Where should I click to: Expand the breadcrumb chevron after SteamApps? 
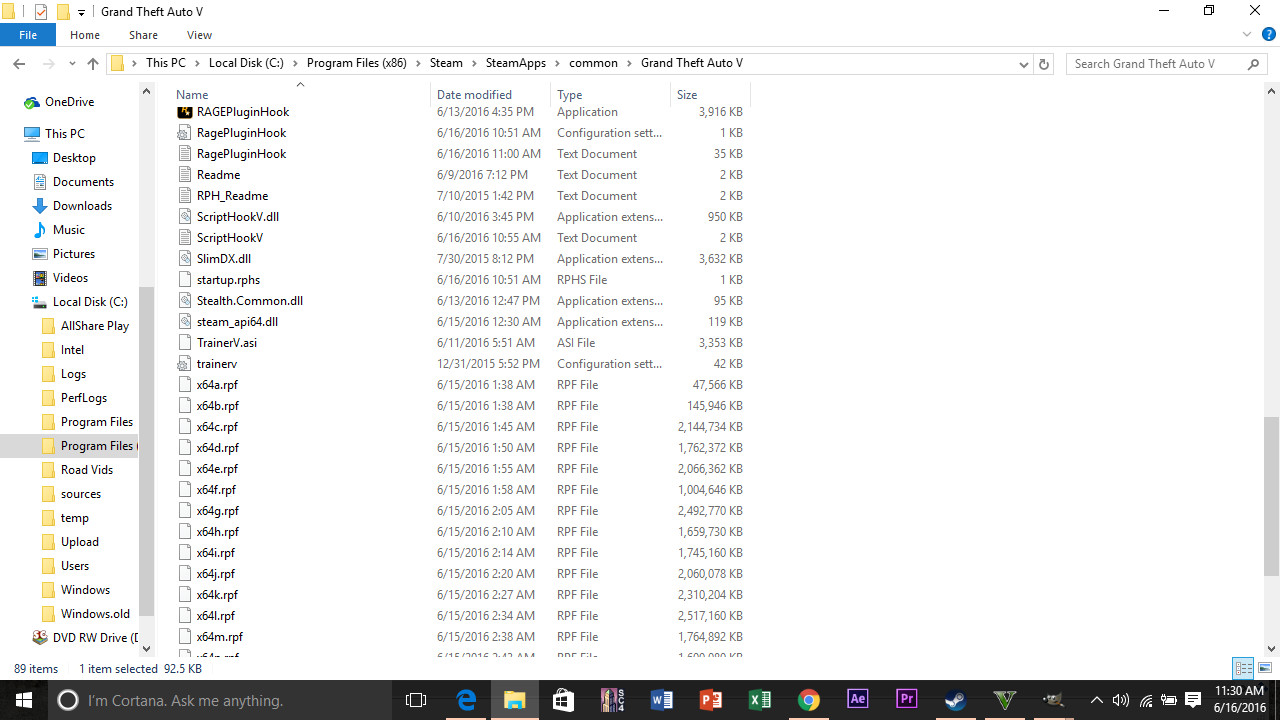tap(558, 64)
